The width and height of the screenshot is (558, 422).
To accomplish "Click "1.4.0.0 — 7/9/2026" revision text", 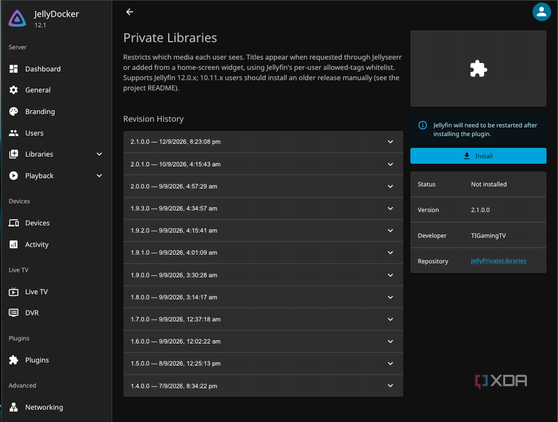I will tap(174, 386).
